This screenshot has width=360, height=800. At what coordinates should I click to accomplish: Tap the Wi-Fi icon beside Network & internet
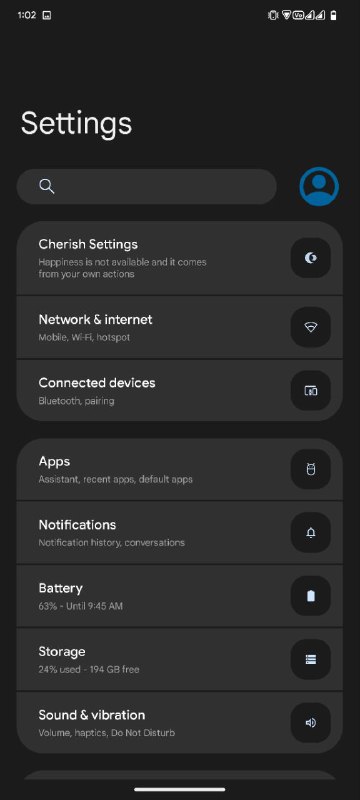click(x=311, y=328)
